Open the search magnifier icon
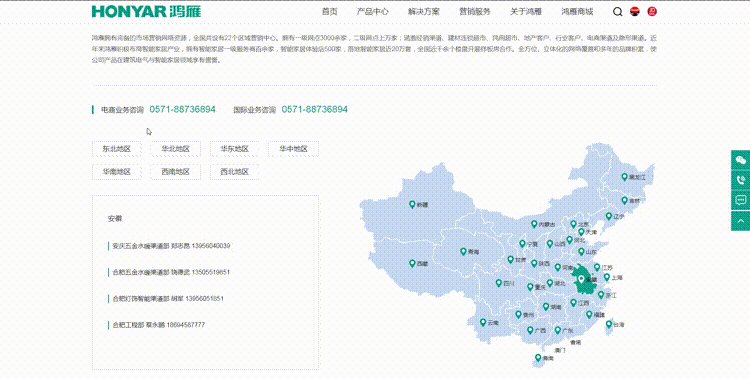The height and width of the screenshot is (379, 750). point(618,11)
